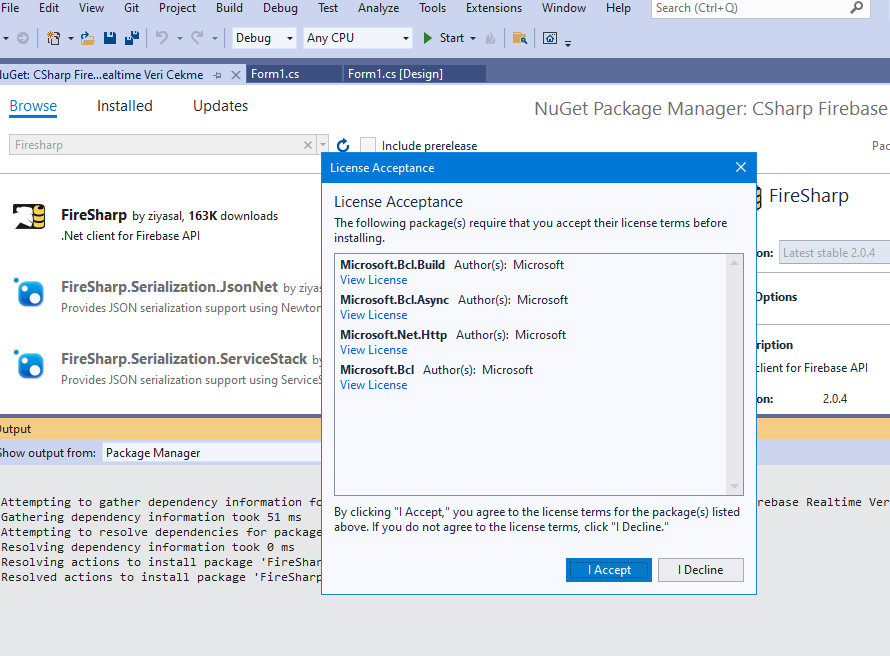Image resolution: width=890 pixels, height=656 pixels.
Task: Select the FireSharp.Serialization.ServiceStack package name
Action: (184, 359)
